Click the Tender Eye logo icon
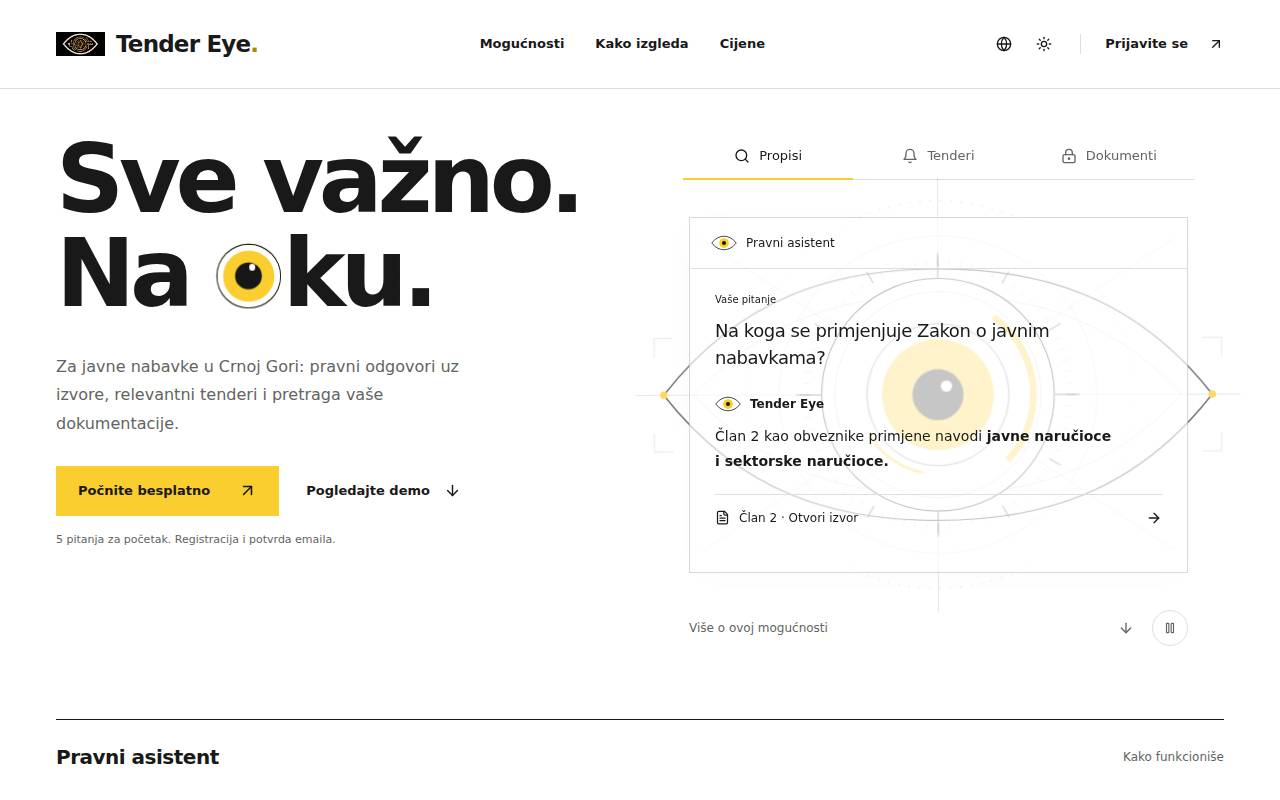The image size is (1280, 800). pos(80,44)
